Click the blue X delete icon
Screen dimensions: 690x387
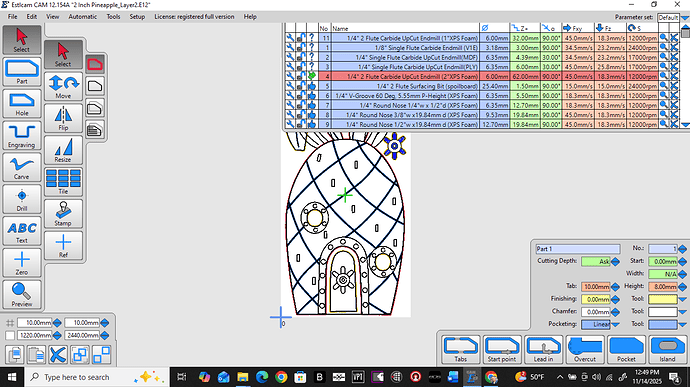58,354
